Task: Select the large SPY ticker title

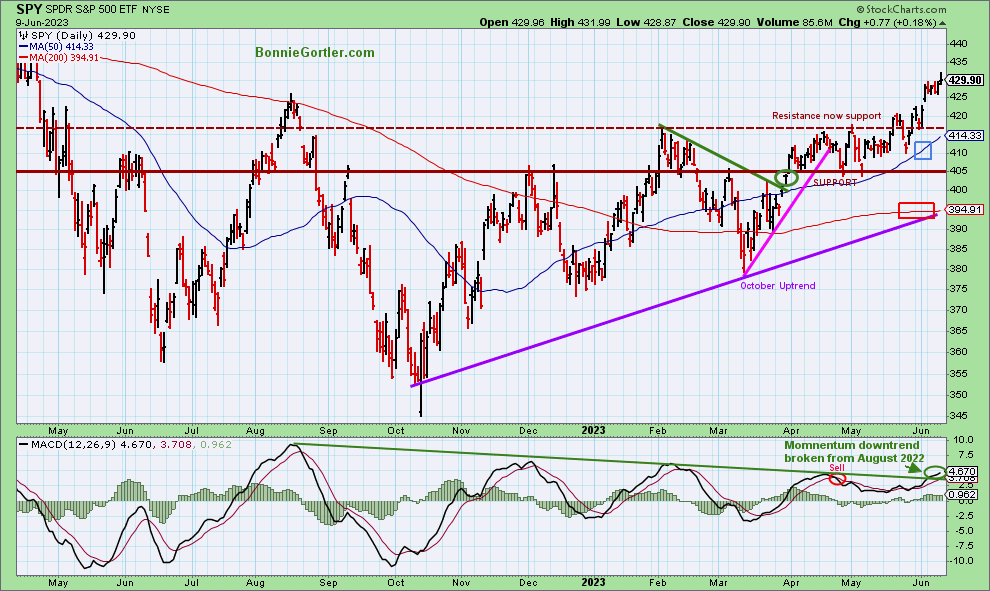Action: [28, 9]
